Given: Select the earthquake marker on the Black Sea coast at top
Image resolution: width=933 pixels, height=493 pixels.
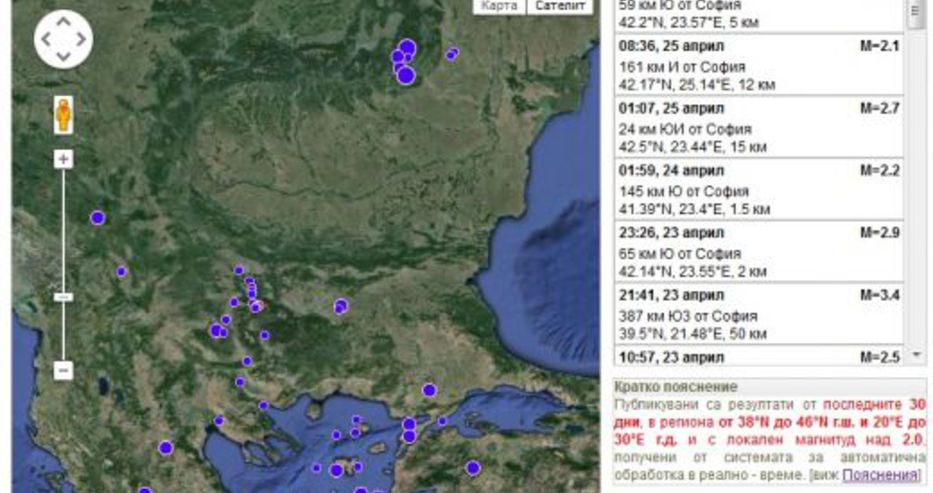Looking at the screenshot, I should pos(452,53).
